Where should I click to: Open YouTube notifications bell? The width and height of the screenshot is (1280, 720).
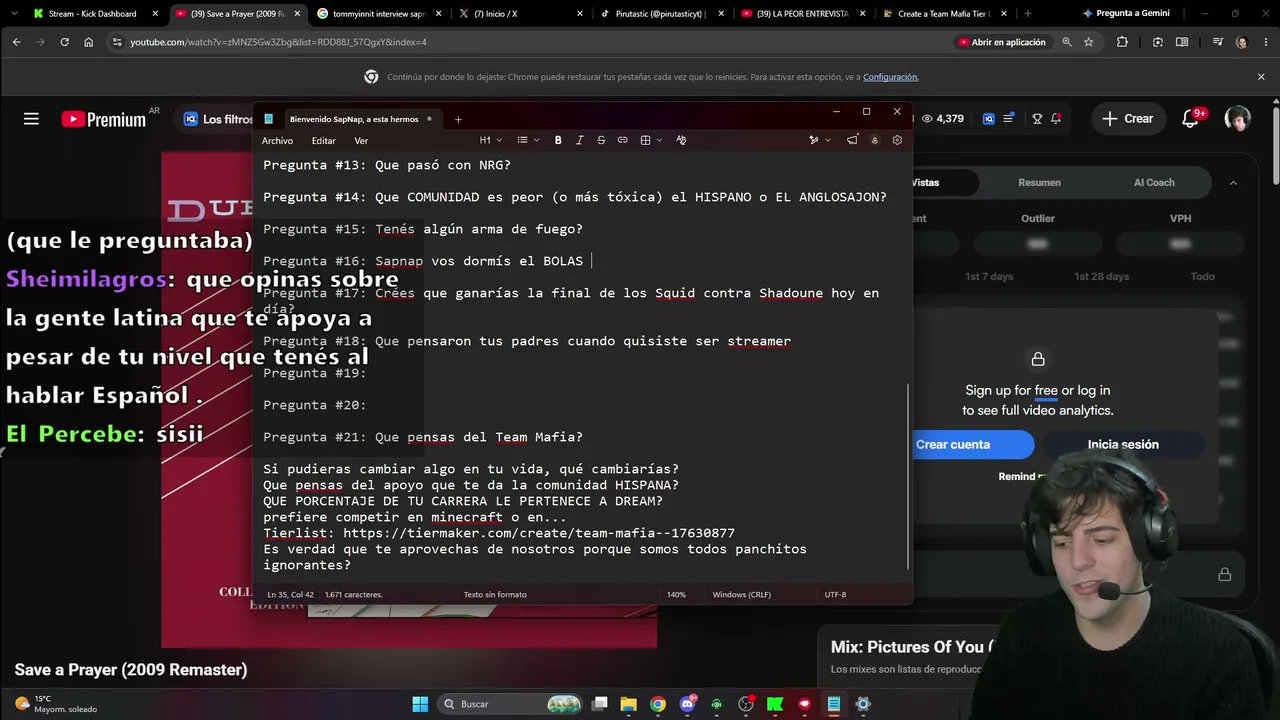(1190, 119)
